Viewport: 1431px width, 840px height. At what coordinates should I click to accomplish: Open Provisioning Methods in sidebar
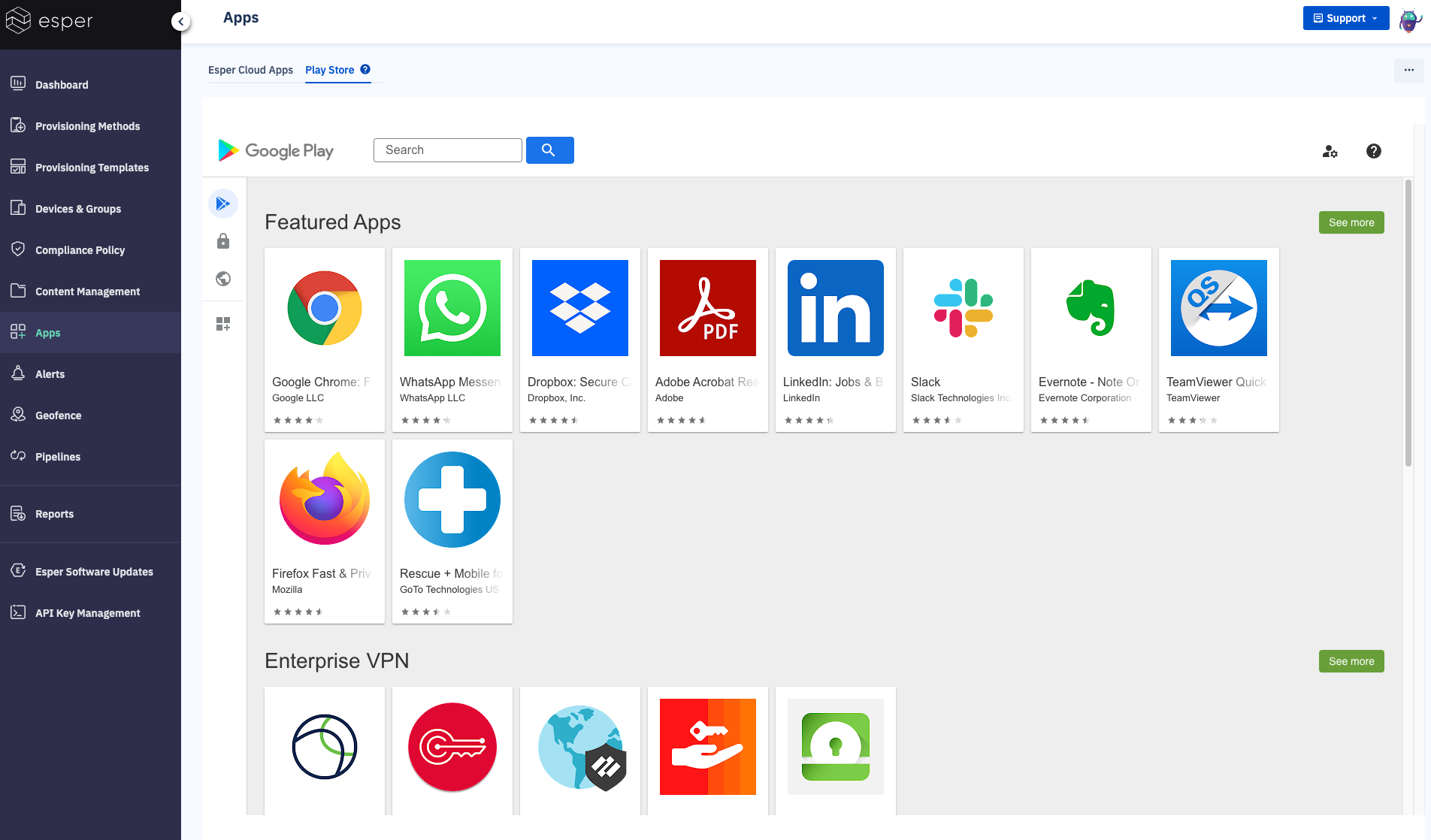90,126
